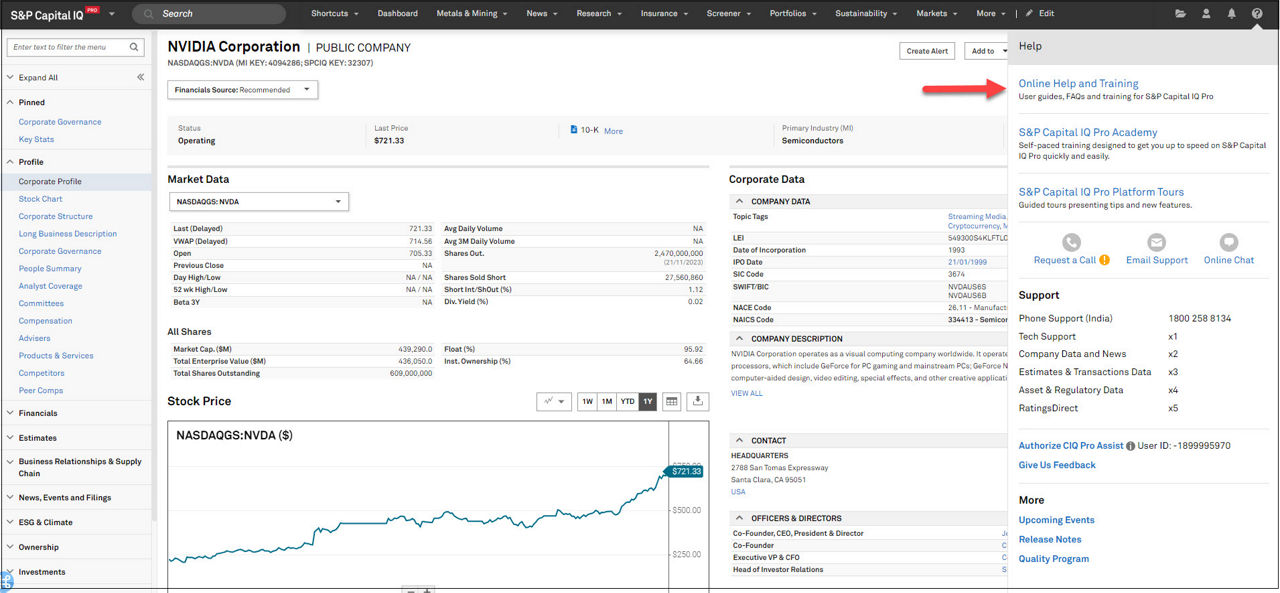Open the folder icon in the top bar
Screen dimensions: 1280x593
click(x=1180, y=14)
